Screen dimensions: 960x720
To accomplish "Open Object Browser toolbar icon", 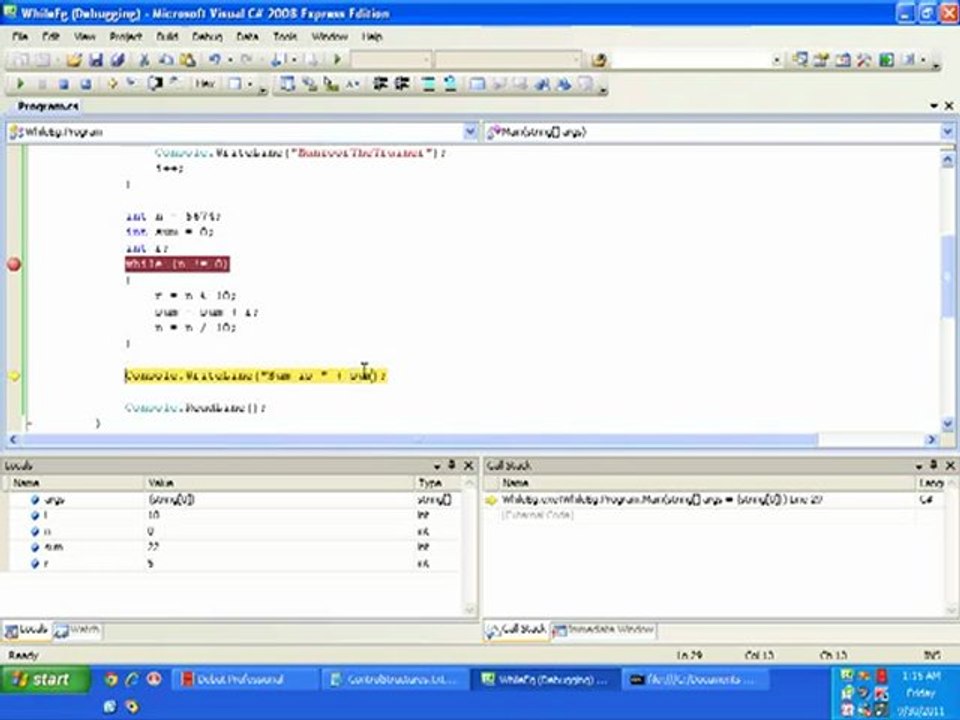I will click(843, 59).
